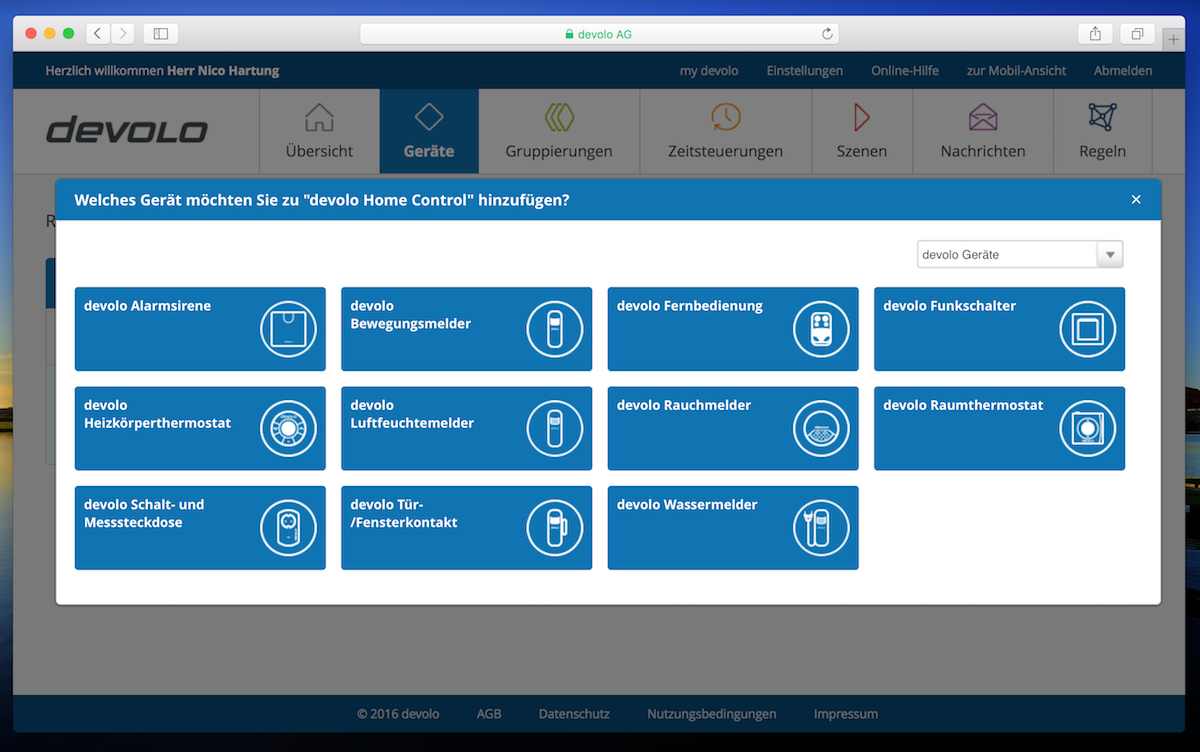Click Abmelden to log out
Image resolution: width=1200 pixels, height=752 pixels.
coord(1123,71)
